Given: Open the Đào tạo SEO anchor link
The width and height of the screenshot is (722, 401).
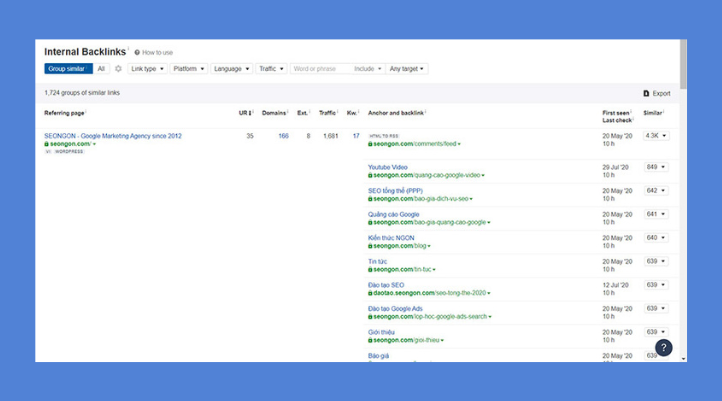Looking at the screenshot, I should click(386, 285).
